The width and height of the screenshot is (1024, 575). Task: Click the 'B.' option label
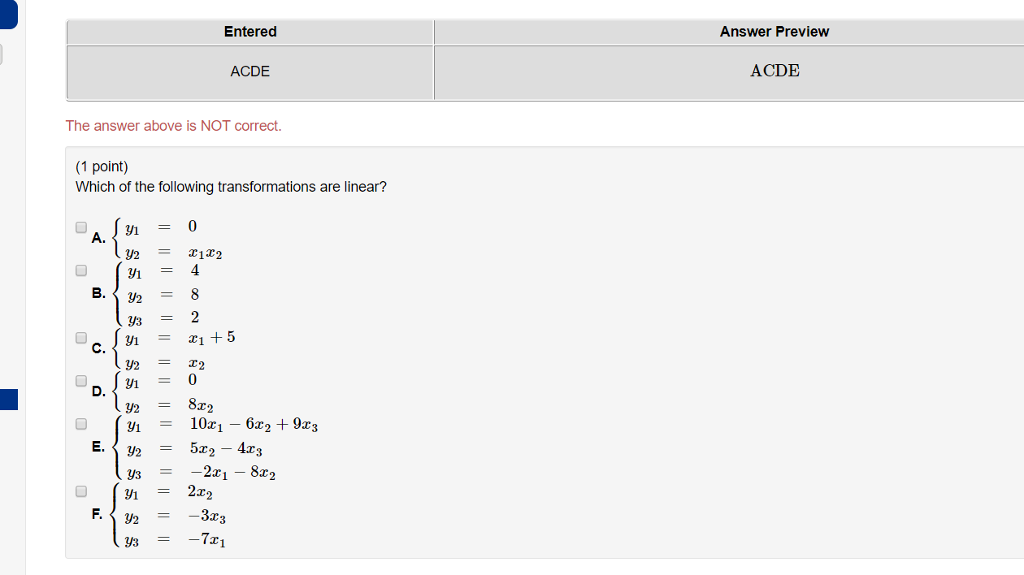click(x=98, y=293)
